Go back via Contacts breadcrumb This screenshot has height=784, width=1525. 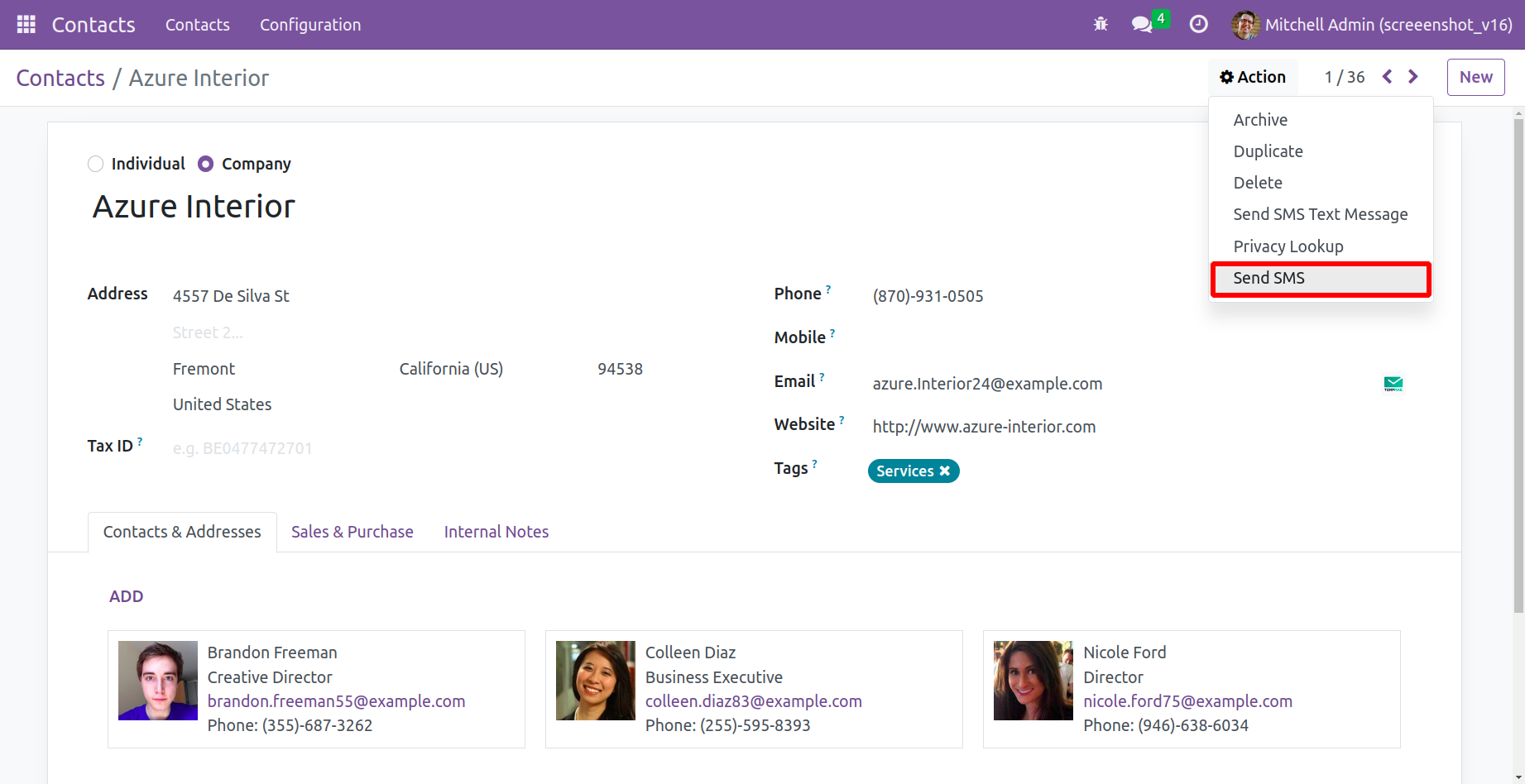[60, 78]
